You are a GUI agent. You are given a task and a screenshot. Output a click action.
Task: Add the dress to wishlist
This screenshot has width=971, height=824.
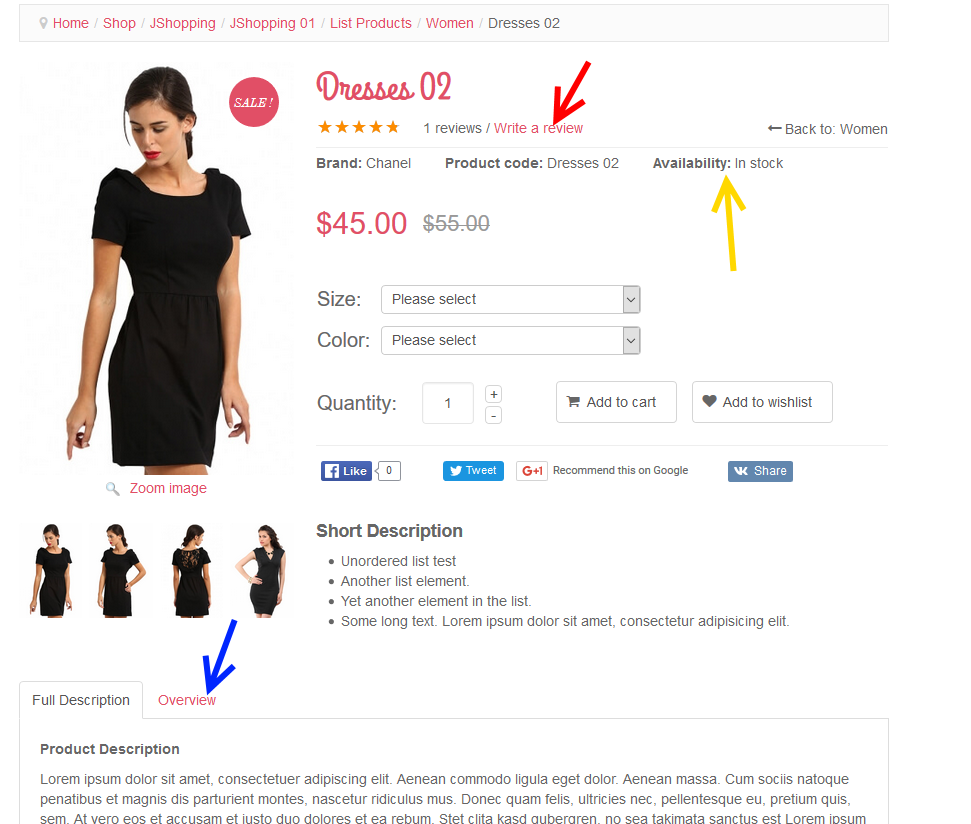(762, 402)
